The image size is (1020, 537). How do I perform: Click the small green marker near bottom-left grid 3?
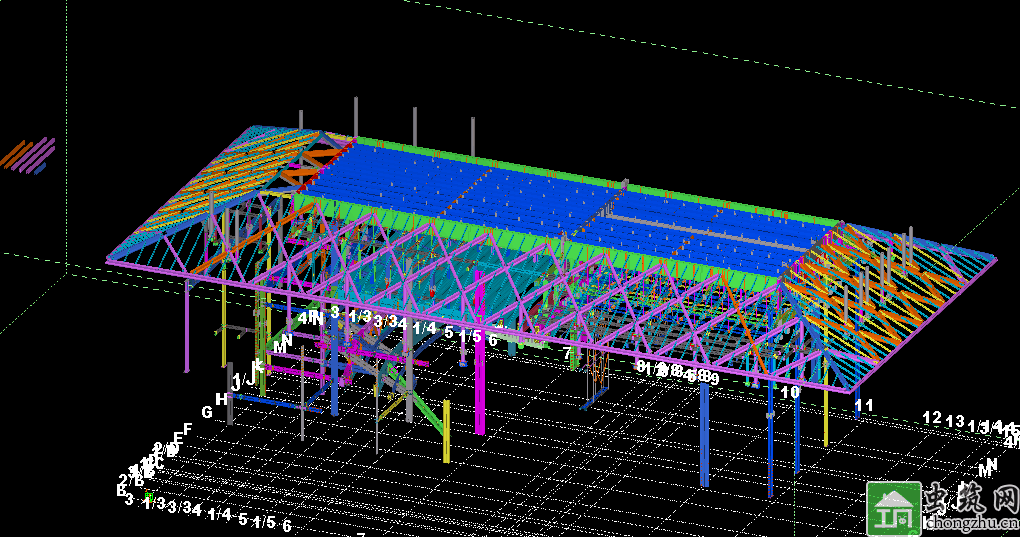pos(150,497)
